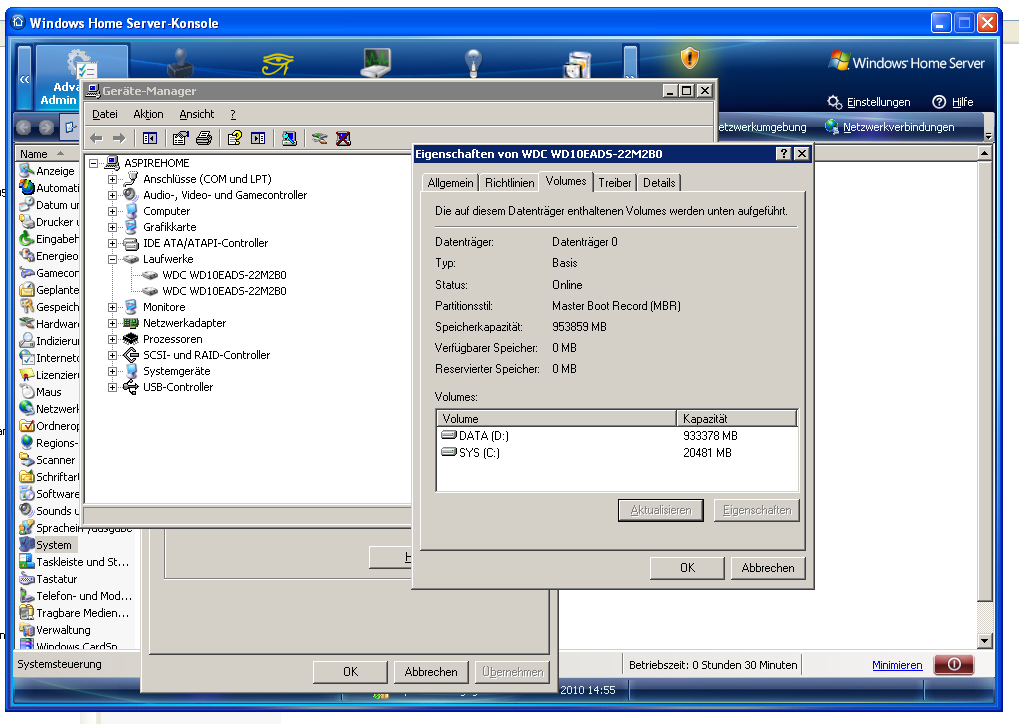
Task: Open the Eye of Horus console tab icon
Action: [277, 64]
